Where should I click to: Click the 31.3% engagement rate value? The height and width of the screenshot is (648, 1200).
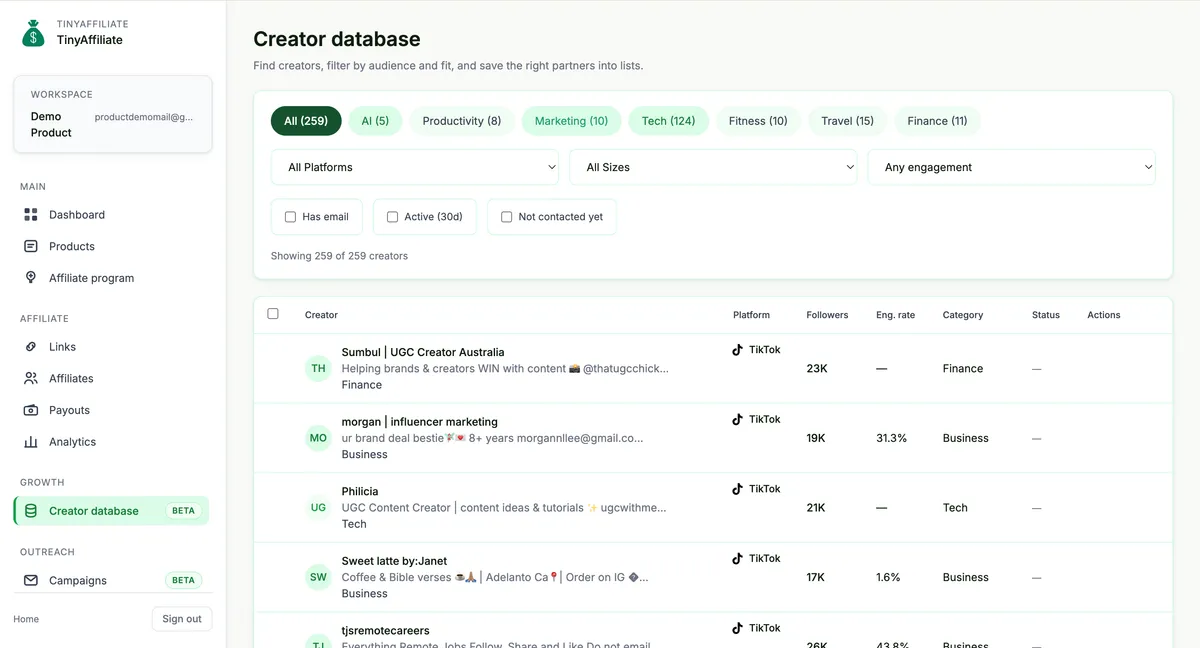[x=891, y=438]
